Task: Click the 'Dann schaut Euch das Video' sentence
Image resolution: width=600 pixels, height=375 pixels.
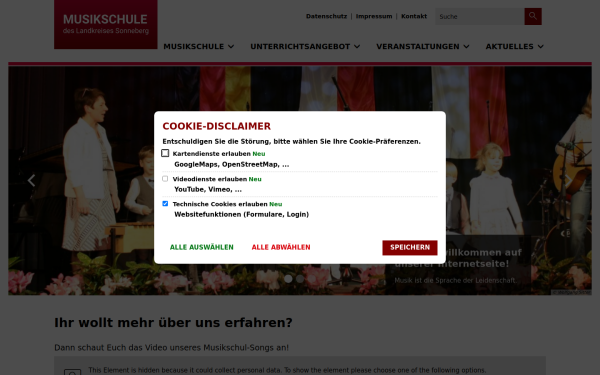Action: pos(171,347)
